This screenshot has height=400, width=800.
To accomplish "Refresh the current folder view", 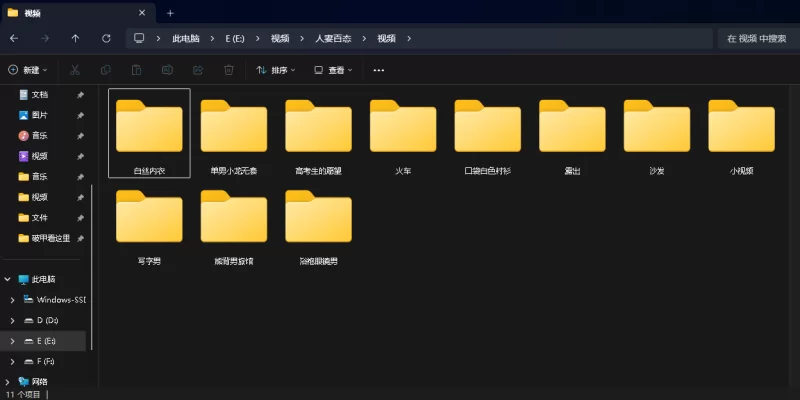I will pos(106,38).
